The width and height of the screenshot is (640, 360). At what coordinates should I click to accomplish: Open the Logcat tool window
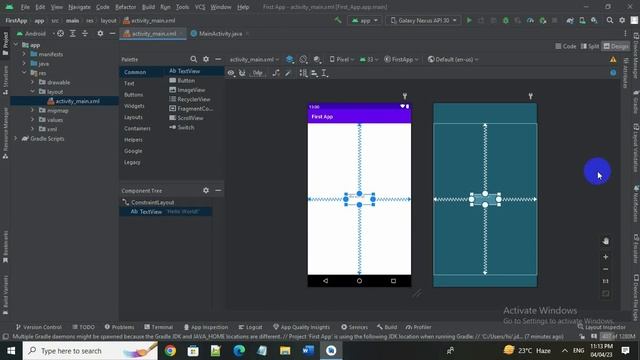(x=250, y=327)
